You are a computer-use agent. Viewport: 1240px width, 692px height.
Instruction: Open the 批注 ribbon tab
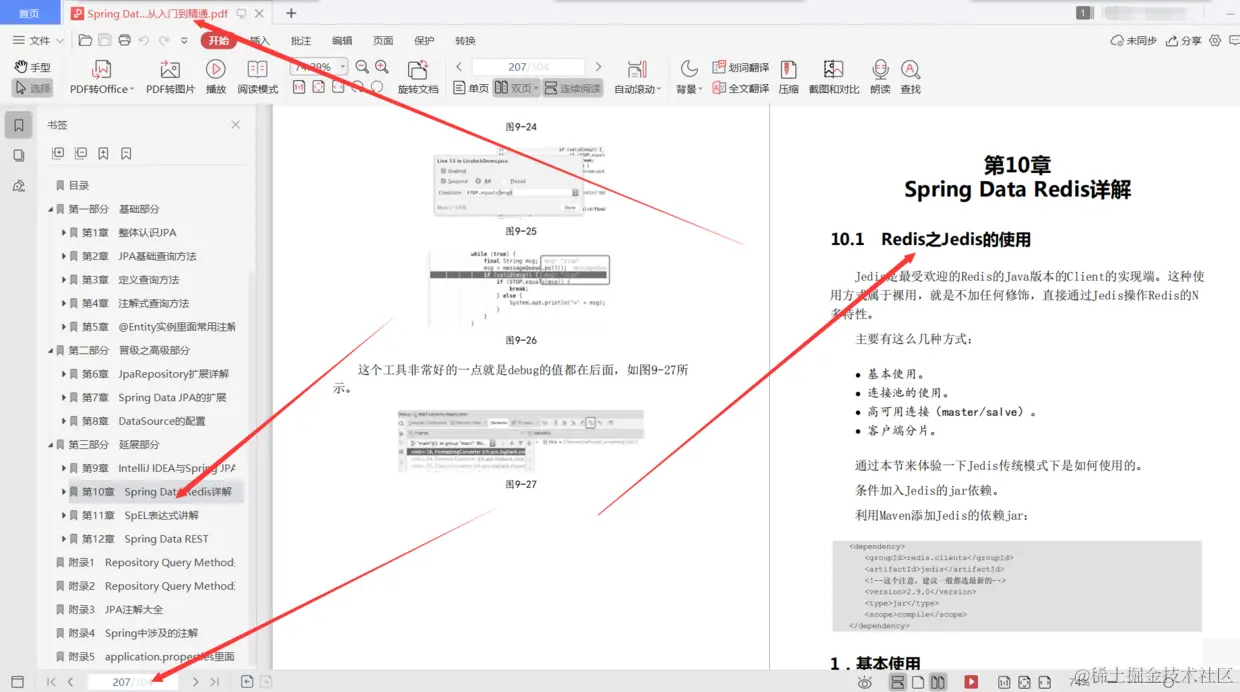pyautogui.click(x=301, y=41)
